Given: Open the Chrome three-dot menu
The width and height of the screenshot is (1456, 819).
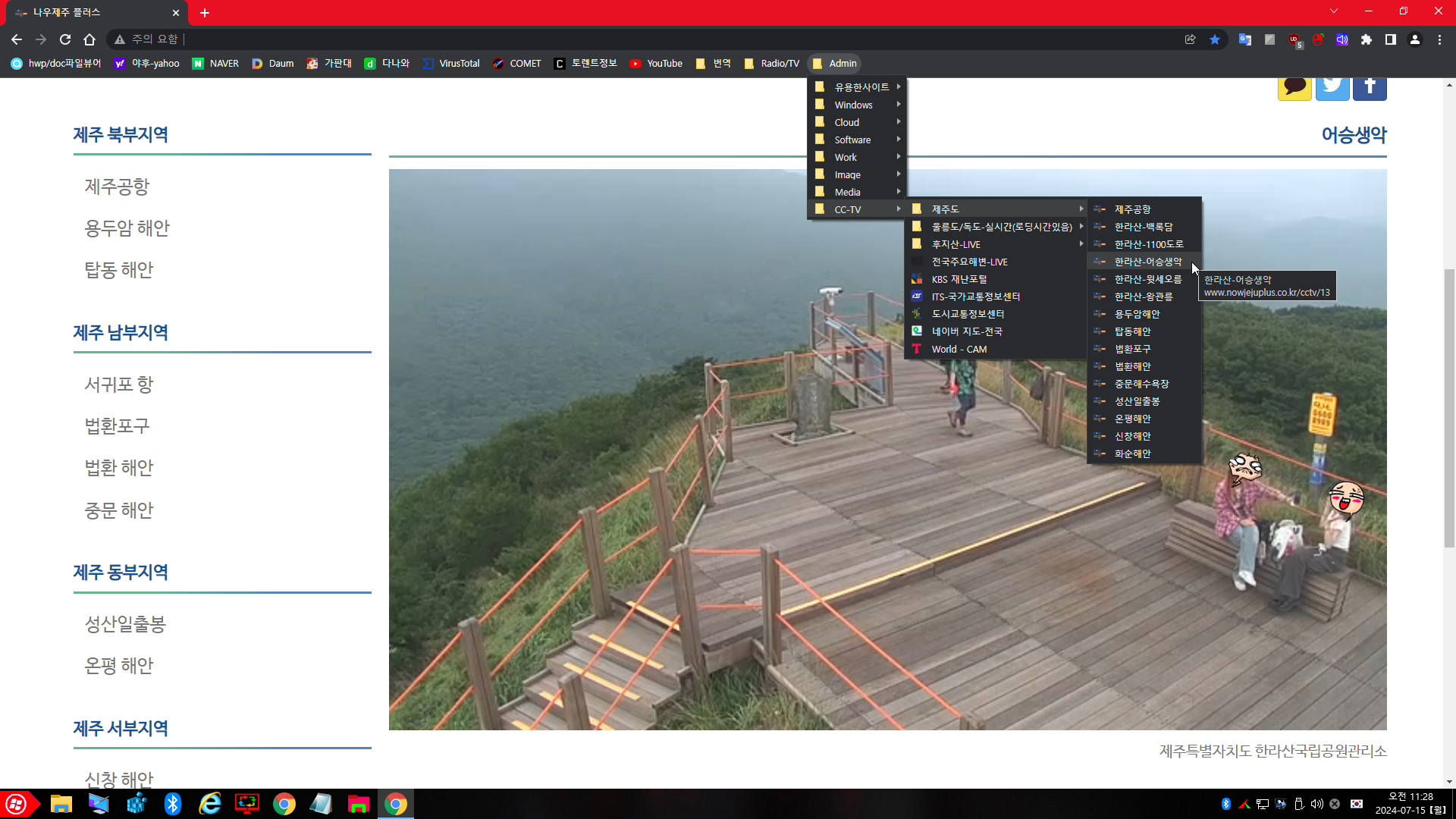Looking at the screenshot, I should (1439, 39).
